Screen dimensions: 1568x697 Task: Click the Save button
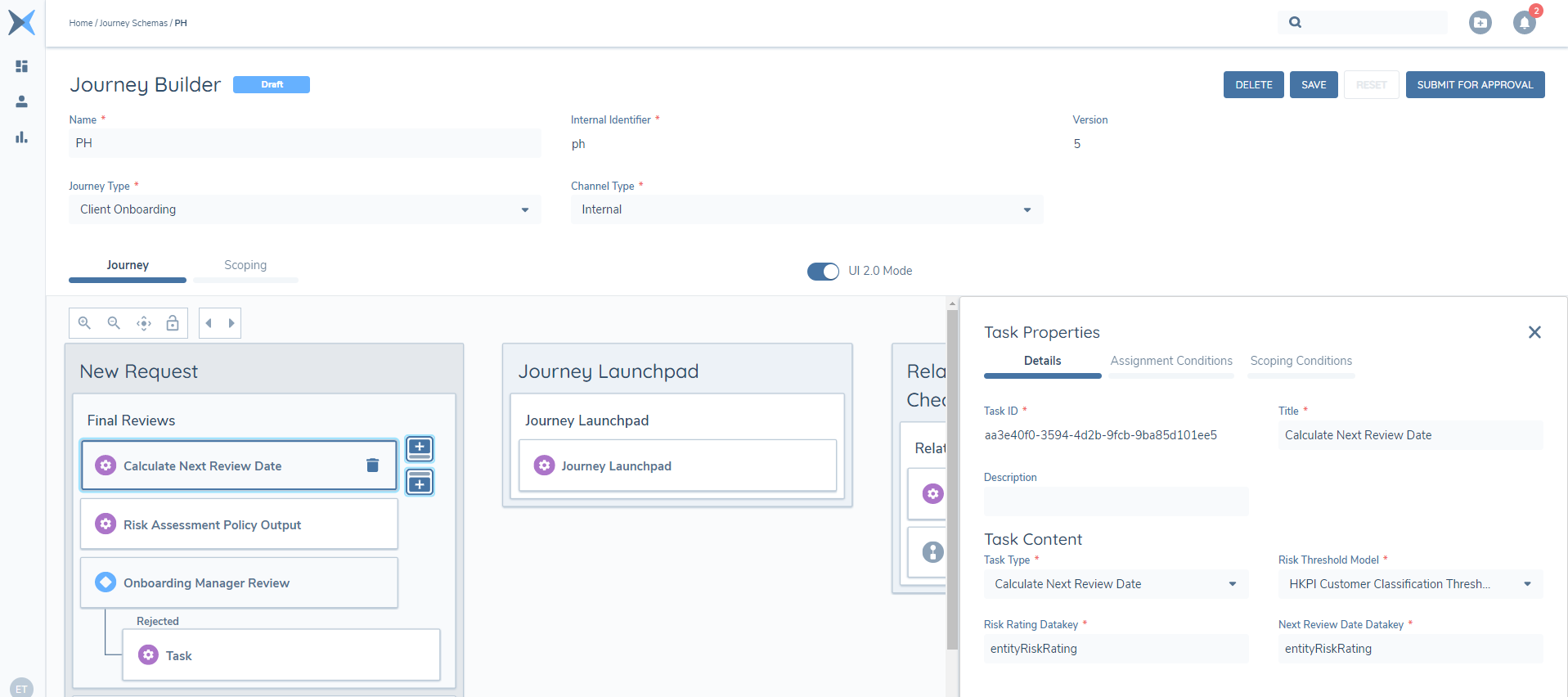point(1313,85)
